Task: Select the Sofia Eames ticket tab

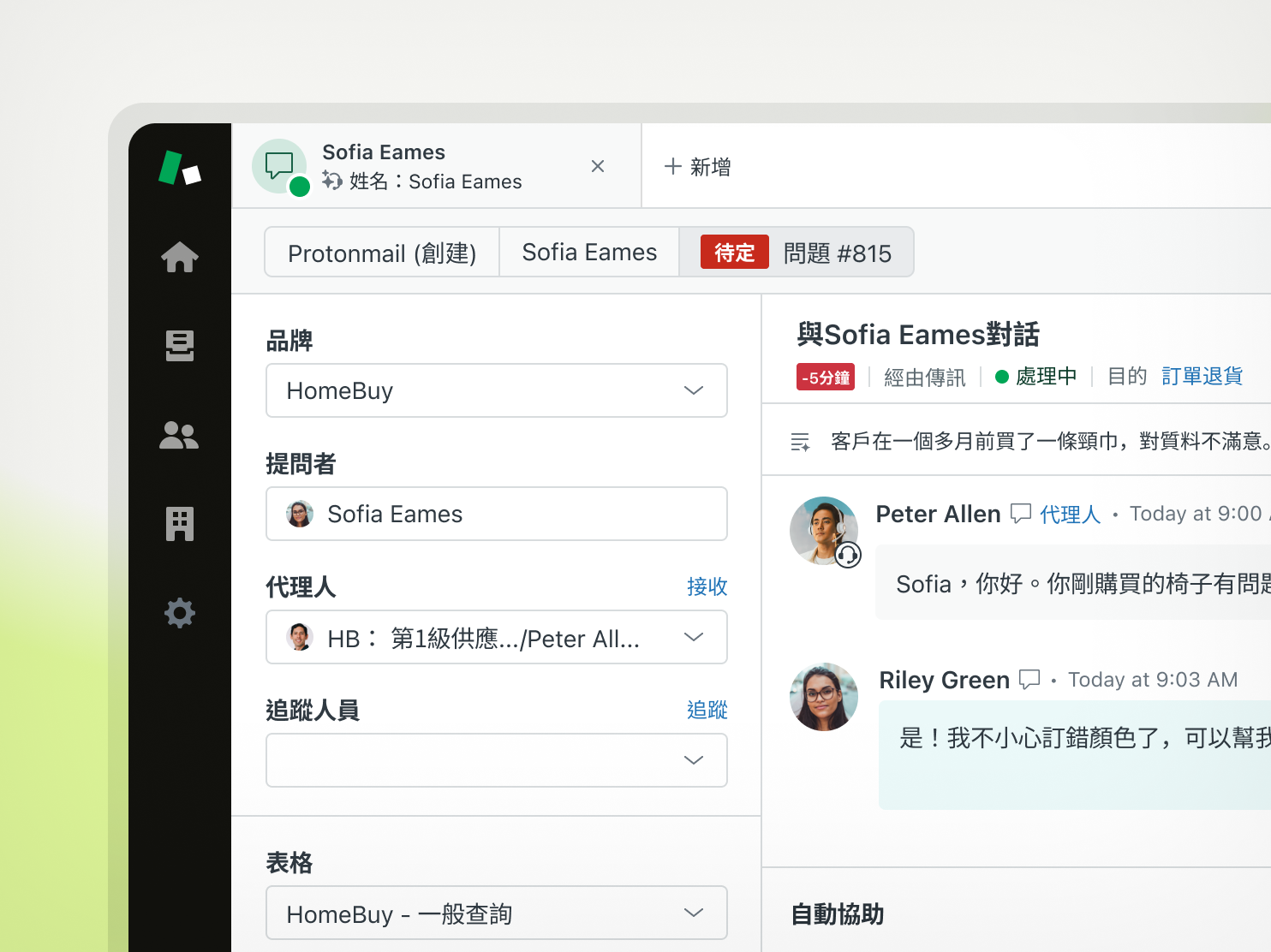Action: pos(437,165)
